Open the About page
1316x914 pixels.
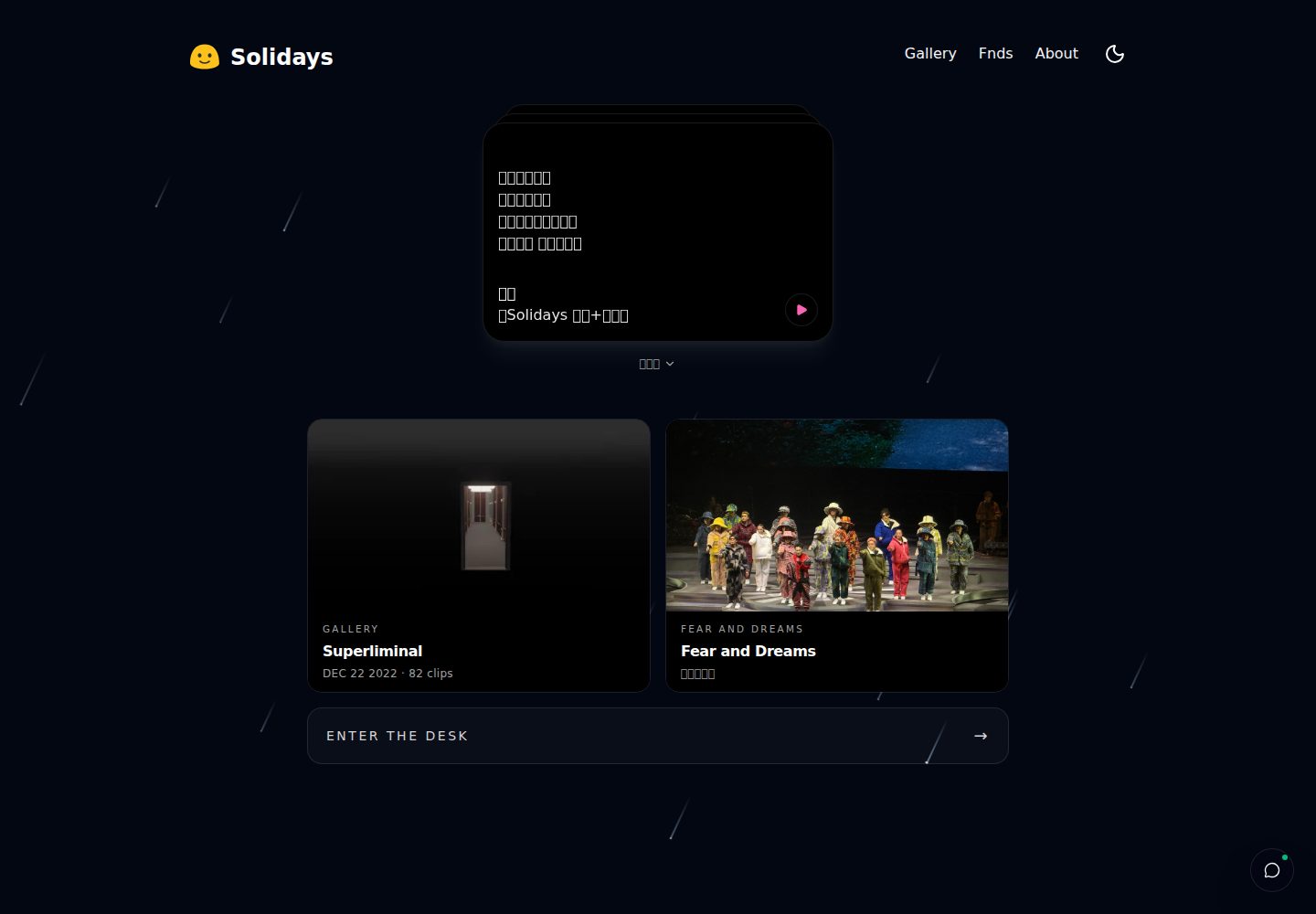click(1056, 54)
